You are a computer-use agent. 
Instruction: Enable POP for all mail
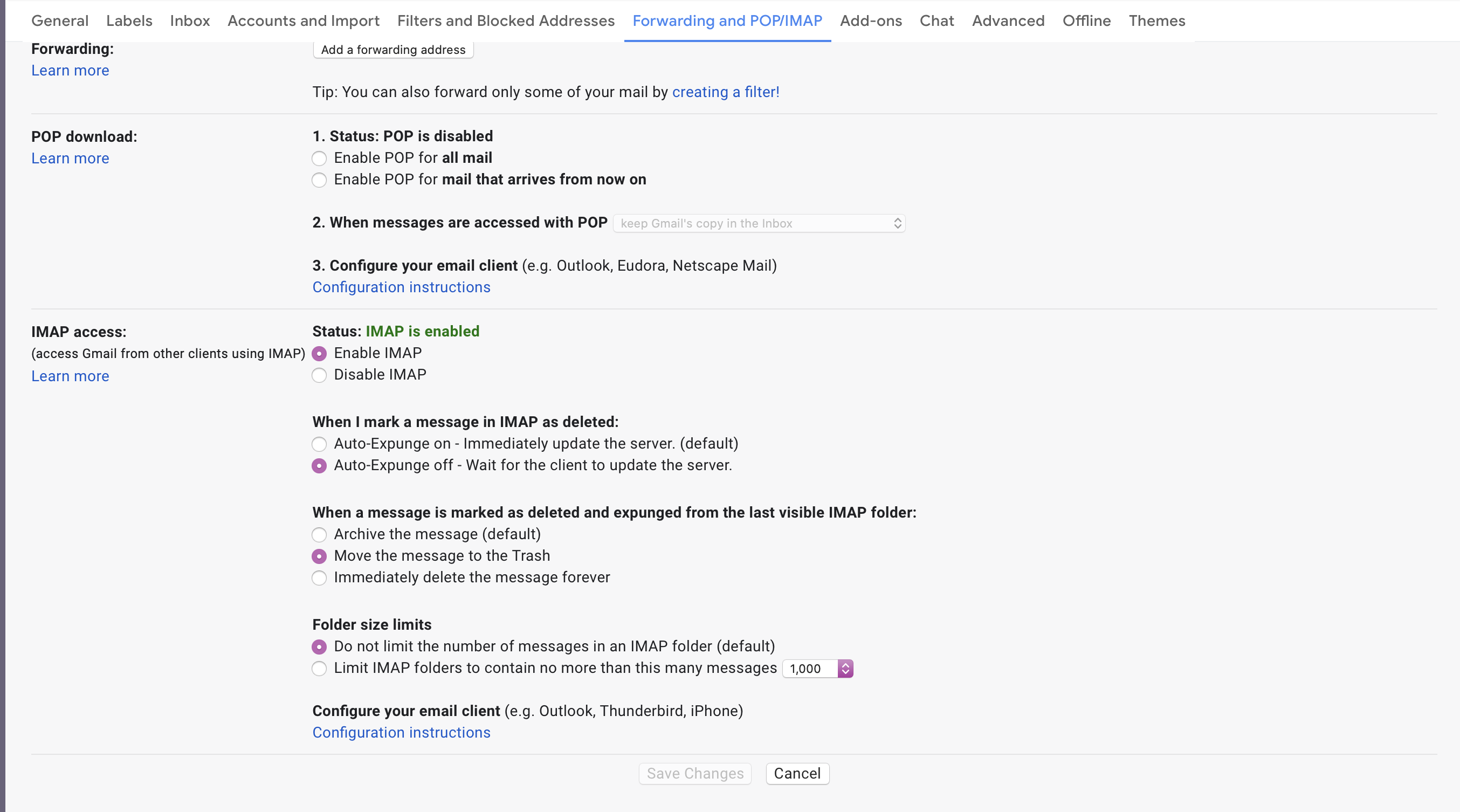click(x=320, y=158)
